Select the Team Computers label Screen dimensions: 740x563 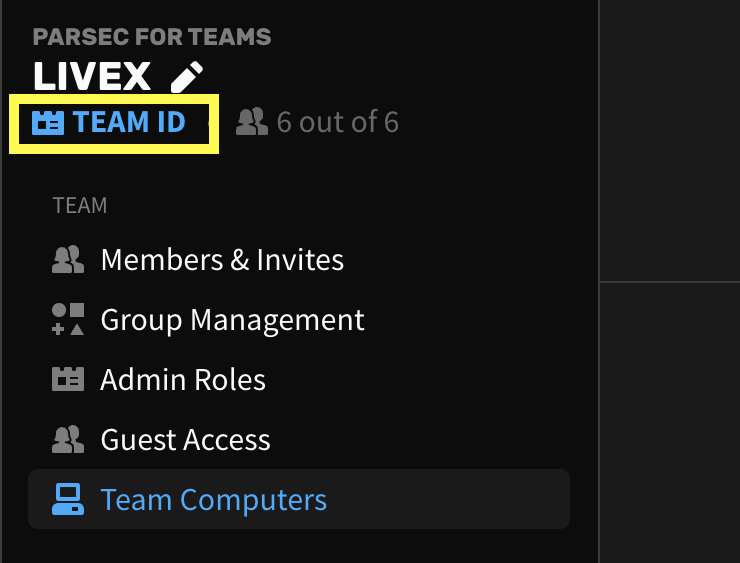pyautogui.click(x=213, y=499)
